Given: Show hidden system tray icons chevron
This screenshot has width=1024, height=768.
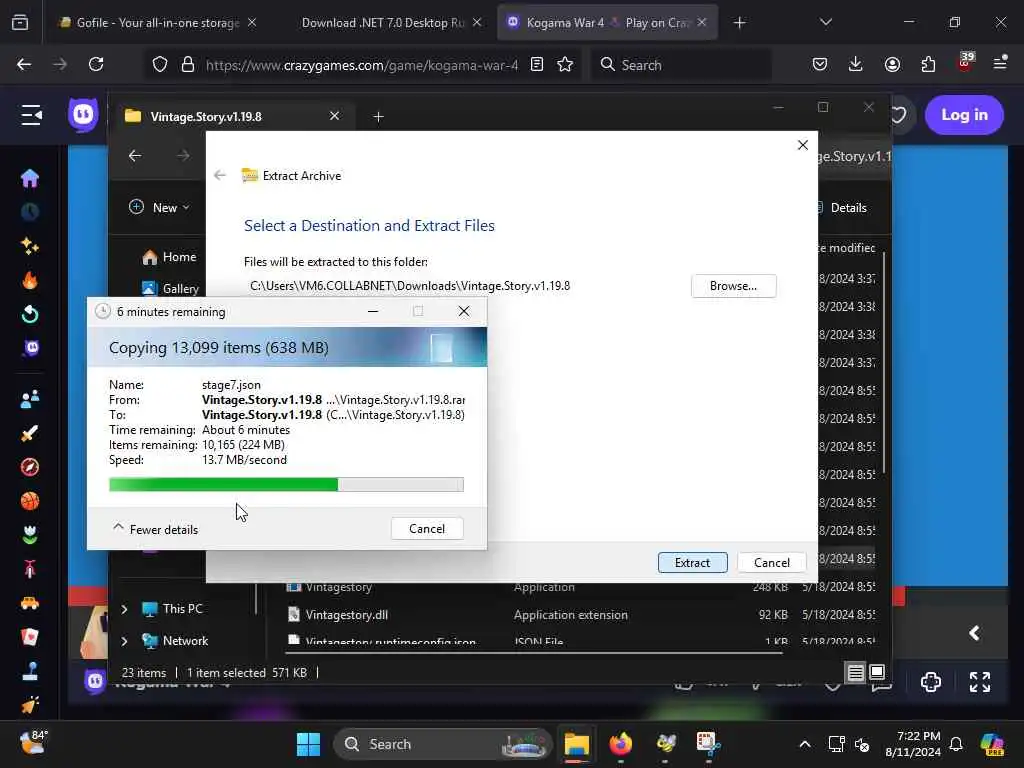Looking at the screenshot, I should [805, 744].
